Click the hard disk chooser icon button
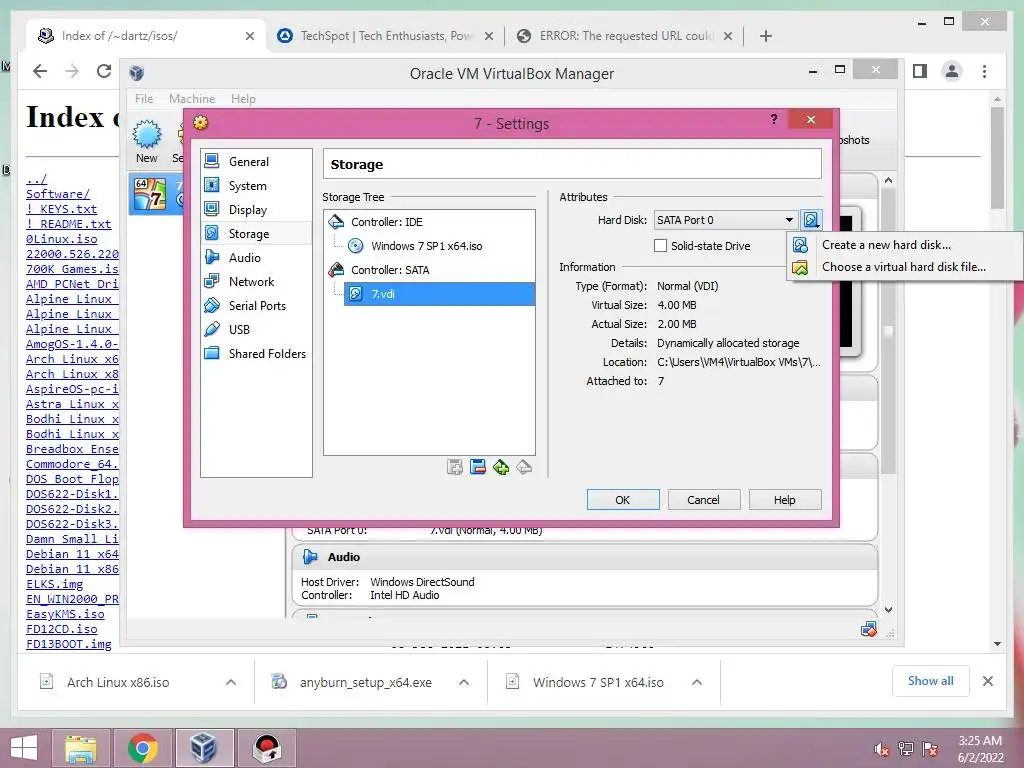Image resolution: width=1024 pixels, height=768 pixels. click(x=811, y=220)
